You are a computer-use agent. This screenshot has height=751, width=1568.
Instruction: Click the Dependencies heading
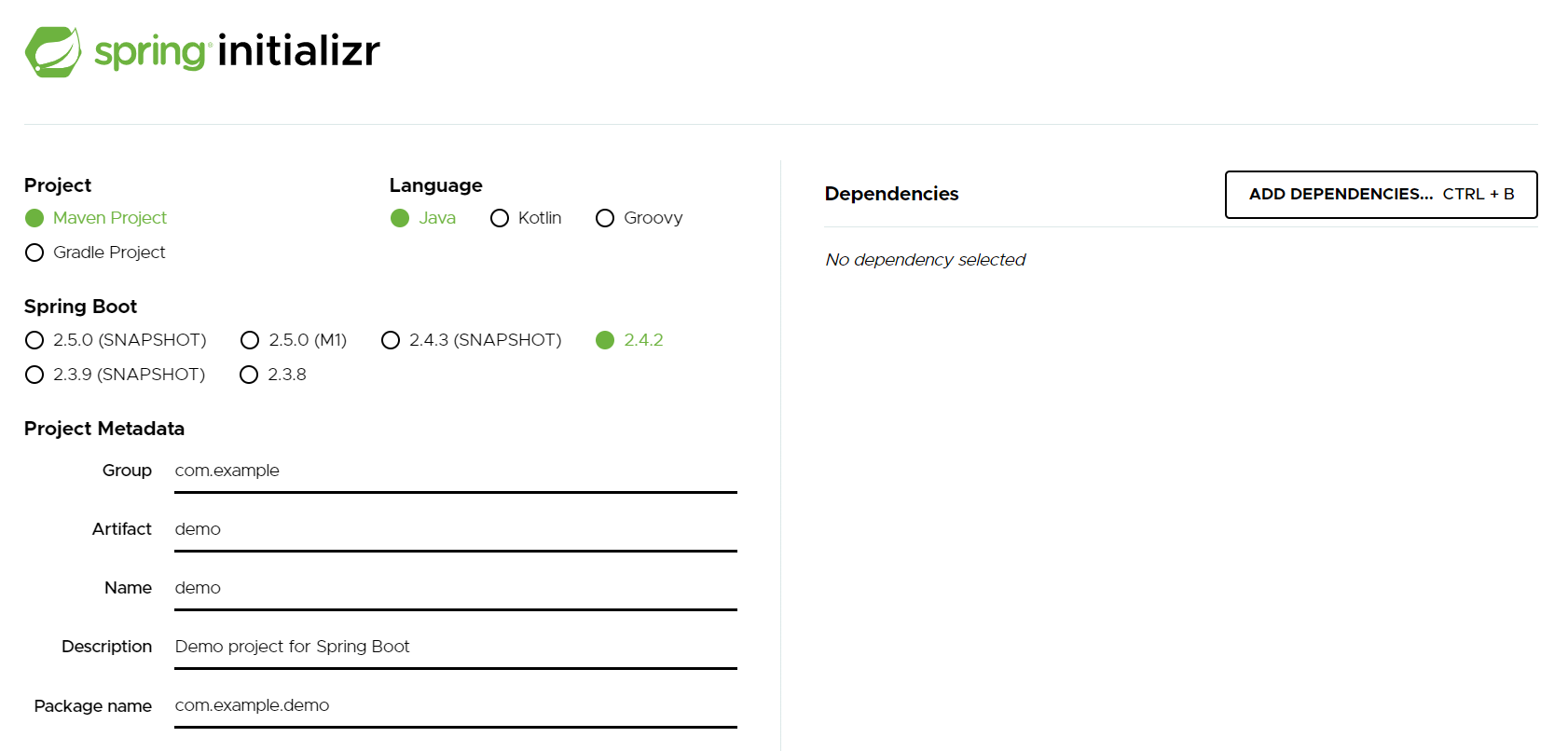(x=891, y=194)
